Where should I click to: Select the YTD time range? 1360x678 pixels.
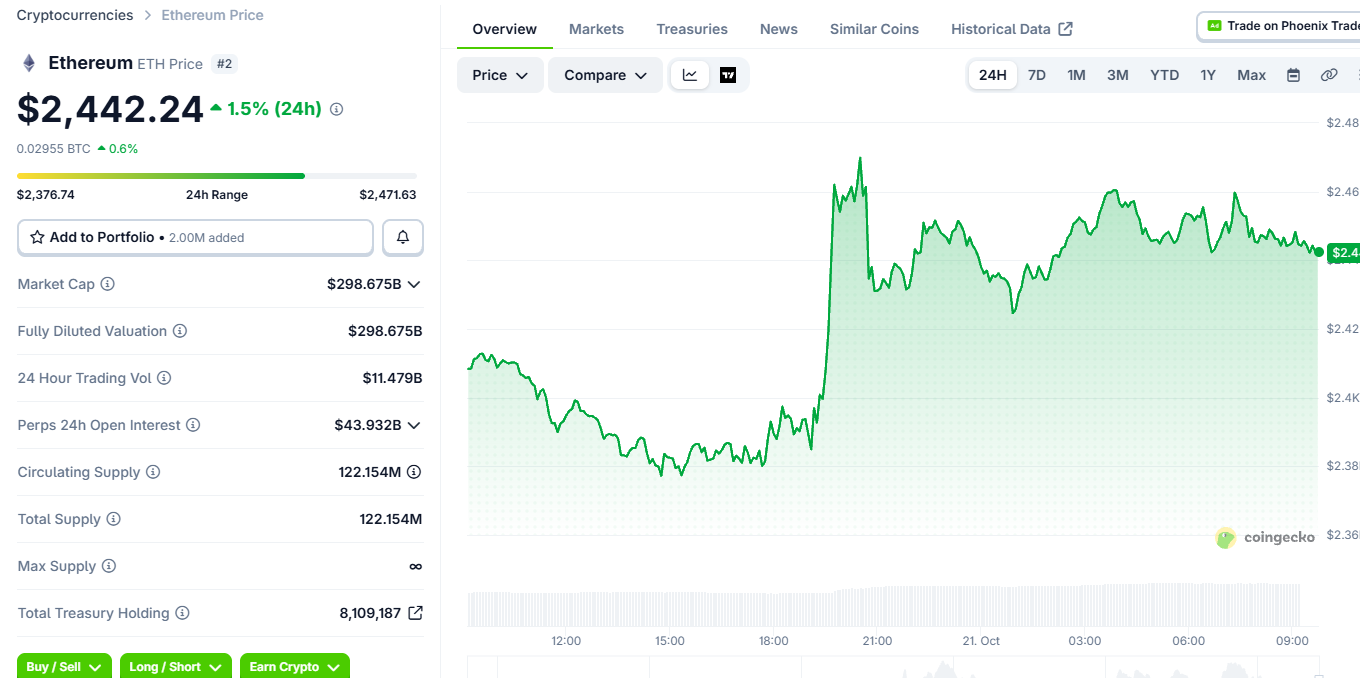pyautogui.click(x=1164, y=75)
